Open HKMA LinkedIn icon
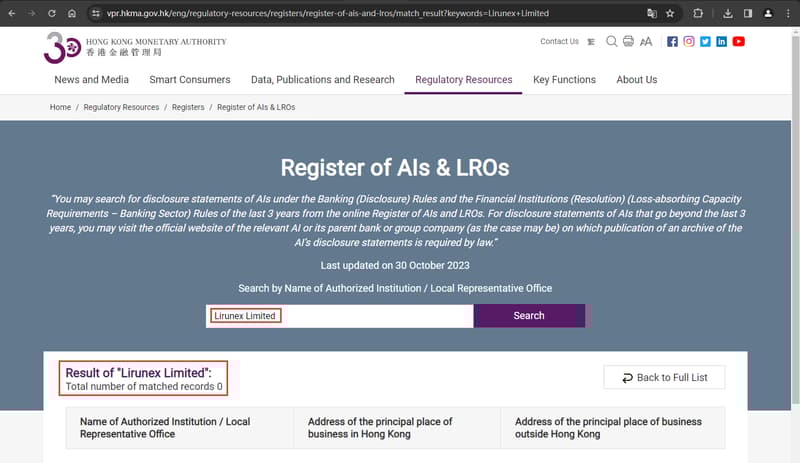This screenshot has width=800, height=463. click(x=721, y=41)
